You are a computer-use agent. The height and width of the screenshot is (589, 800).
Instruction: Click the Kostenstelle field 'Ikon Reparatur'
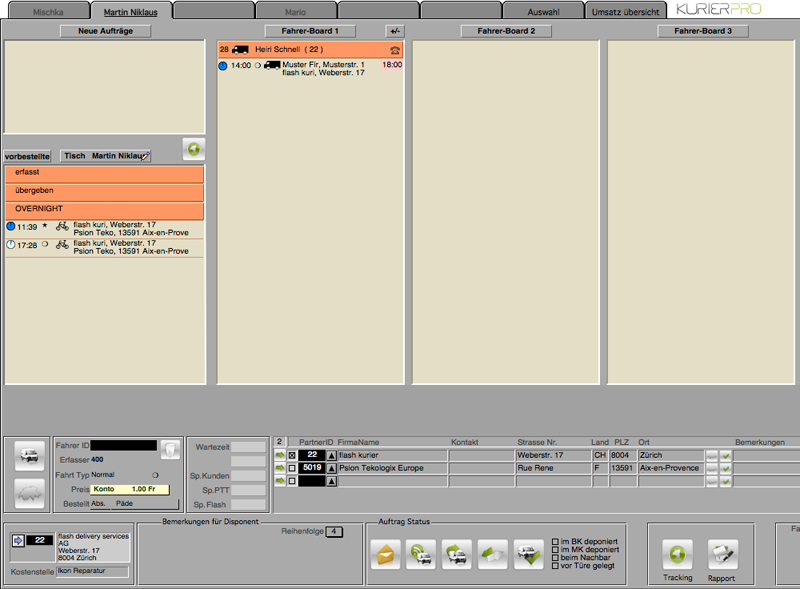pos(92,572)
